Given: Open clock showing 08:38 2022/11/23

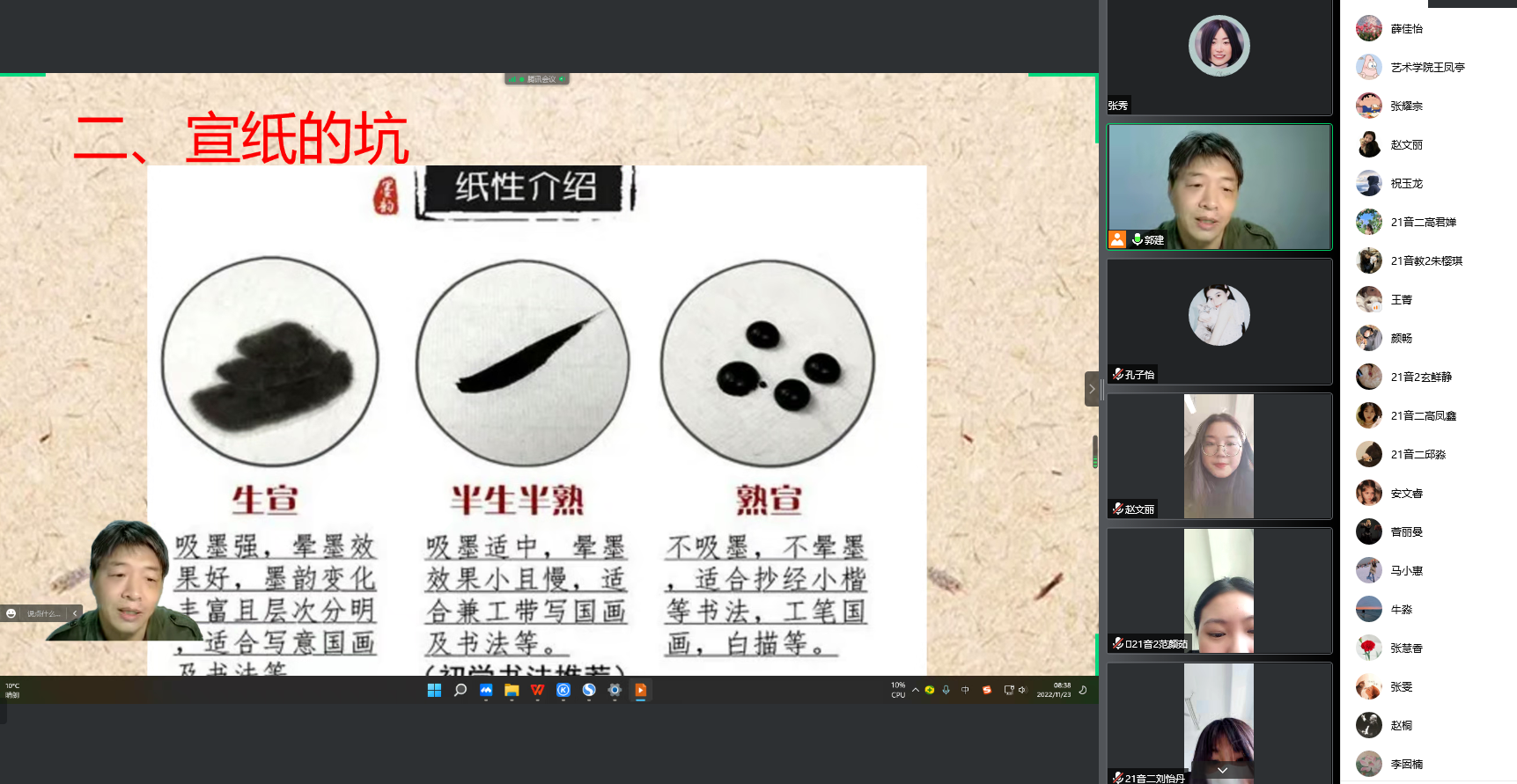Looking at the screenshot, I should click(x=1054, y=690).
